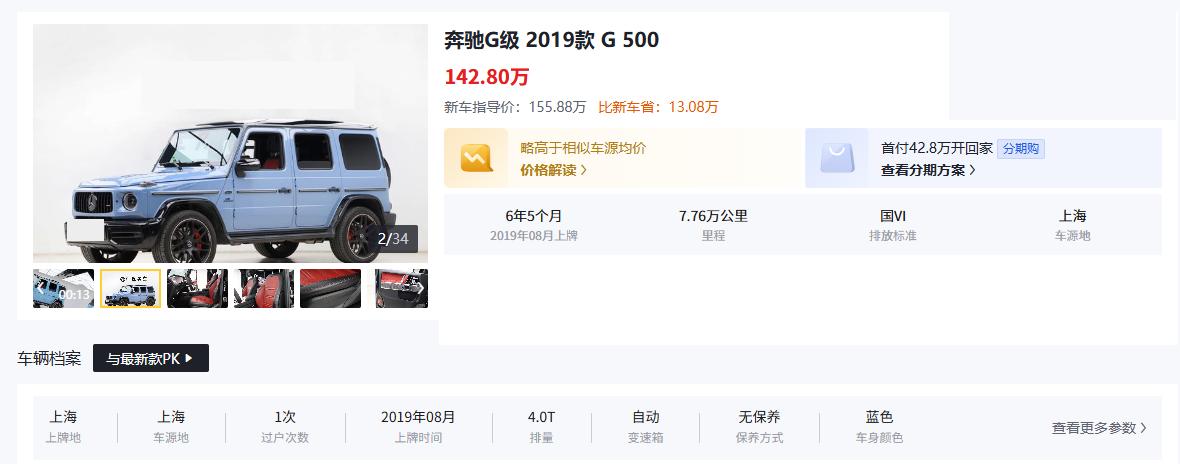1180x464 pixels.
Task: Click the 与最新款PK compare button
Action: [151, 359]
